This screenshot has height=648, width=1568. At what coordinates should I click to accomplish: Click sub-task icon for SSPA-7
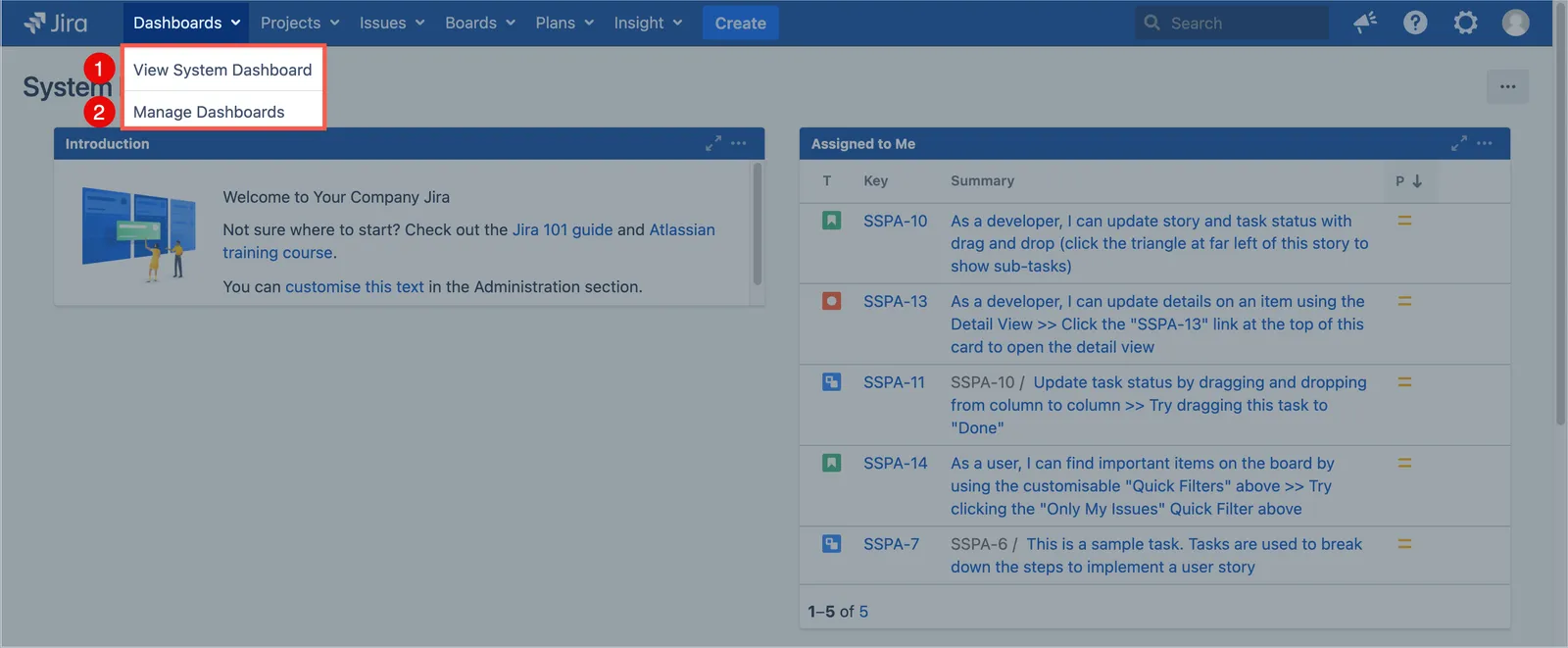(831, 543)
